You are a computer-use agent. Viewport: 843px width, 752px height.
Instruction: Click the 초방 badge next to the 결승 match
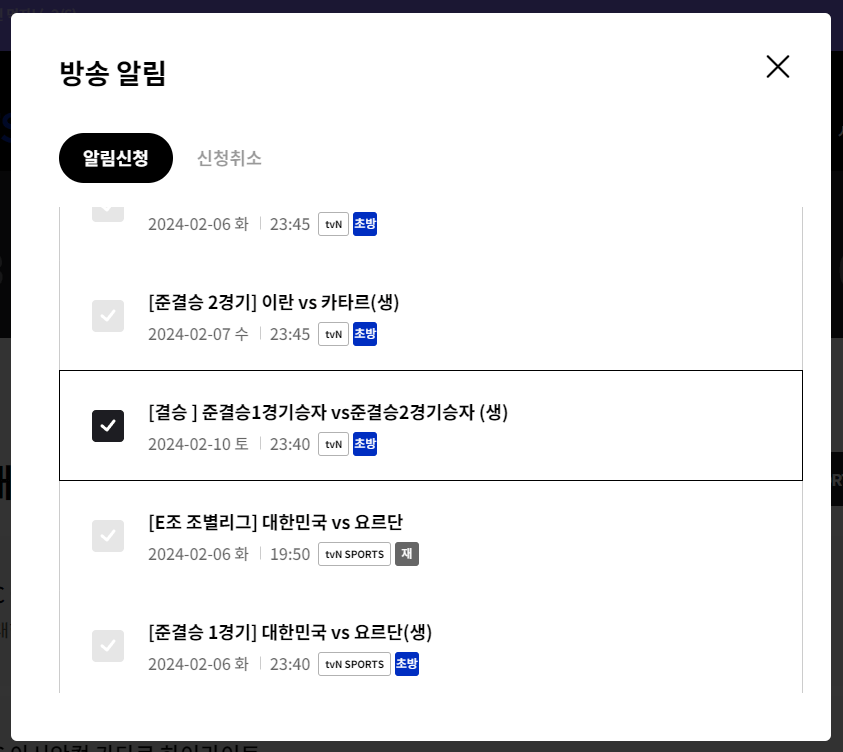tap(365, 444)
